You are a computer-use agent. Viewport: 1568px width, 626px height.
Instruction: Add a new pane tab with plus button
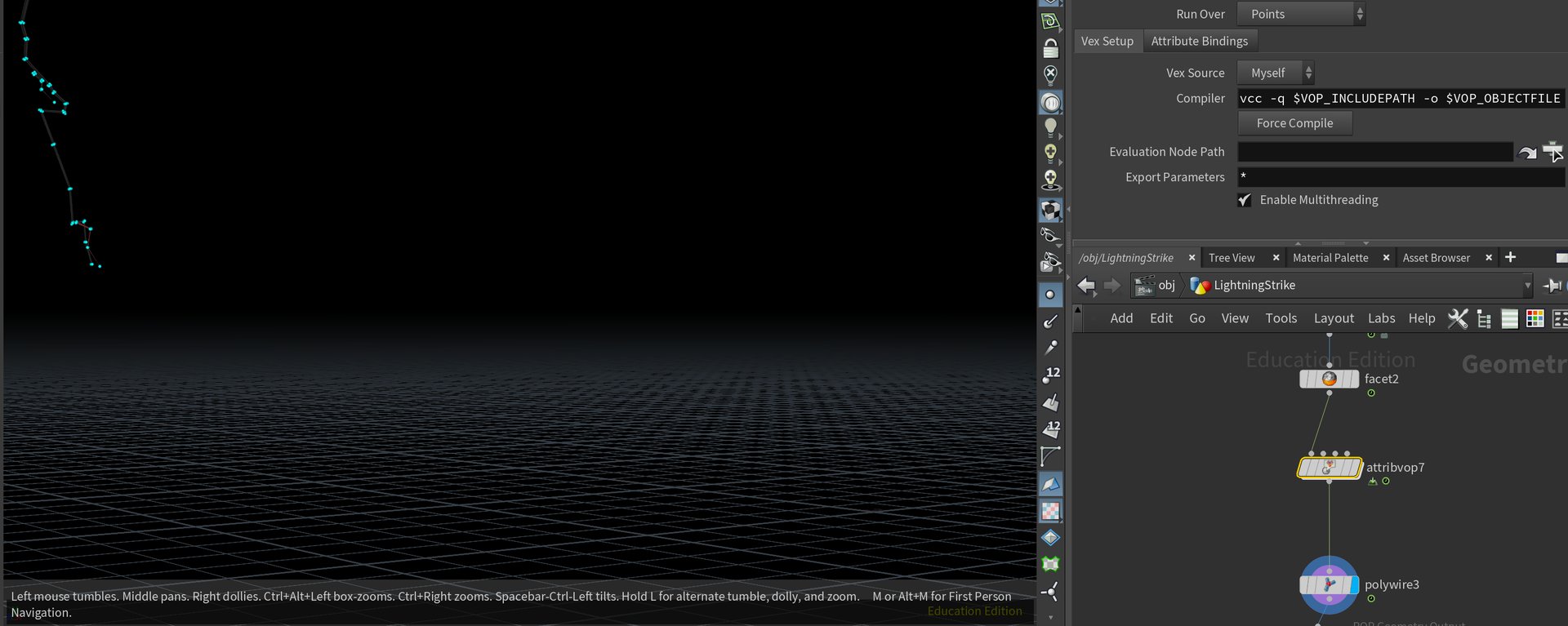1510,257
